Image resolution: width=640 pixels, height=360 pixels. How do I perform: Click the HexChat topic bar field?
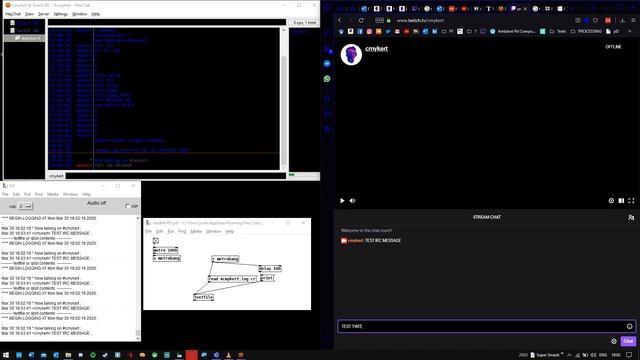tap(167, 22)
